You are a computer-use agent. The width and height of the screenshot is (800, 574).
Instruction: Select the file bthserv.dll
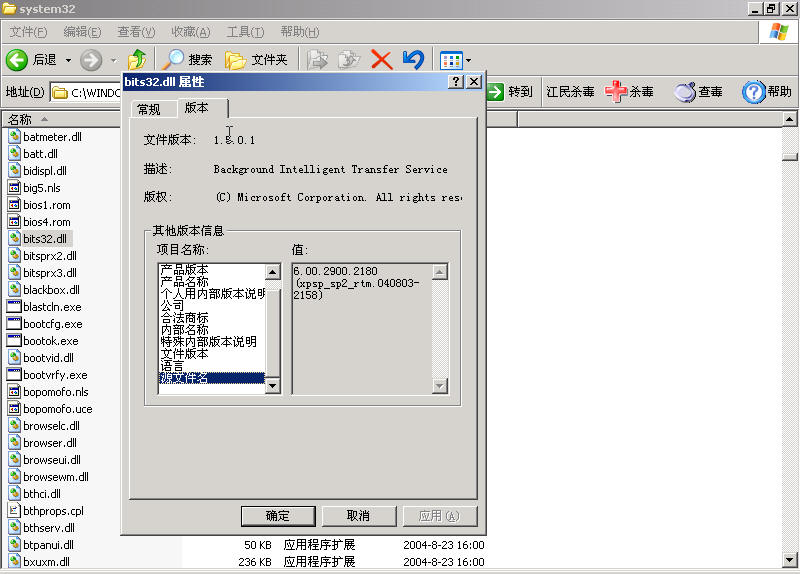(x=48, y=528)
